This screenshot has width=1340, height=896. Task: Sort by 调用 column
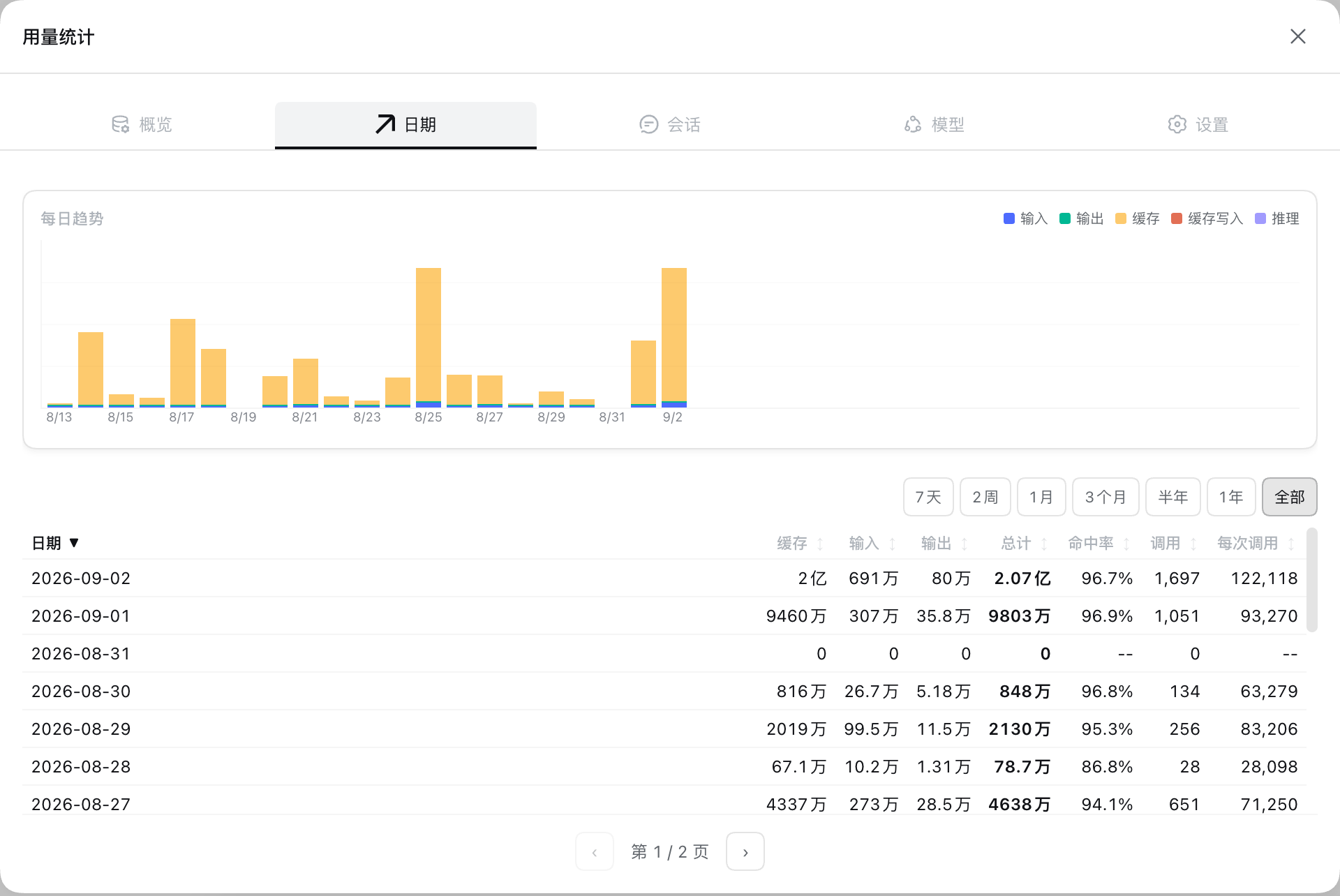pyautogui.click(x=1174, y=543)
